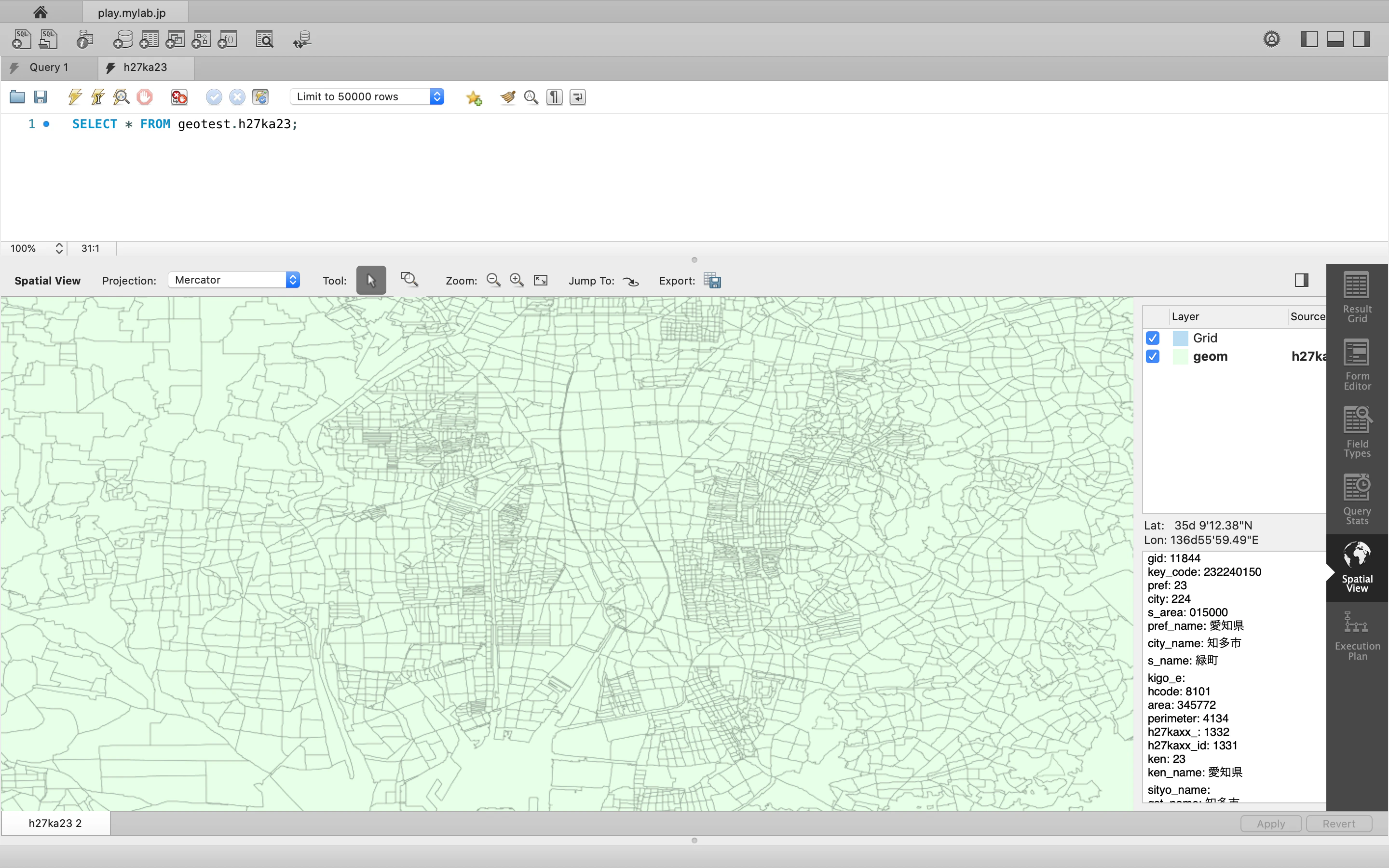Screen dimensions: 1389x868
Task: Uncheck the Grid layer checkbox
Action: pyautogui.click(x=1153, y=338)
